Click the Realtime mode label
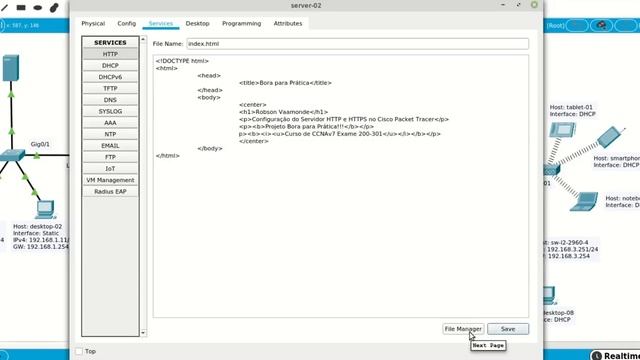The width and height of the screenshot is (640, 360). coord(622,356)
